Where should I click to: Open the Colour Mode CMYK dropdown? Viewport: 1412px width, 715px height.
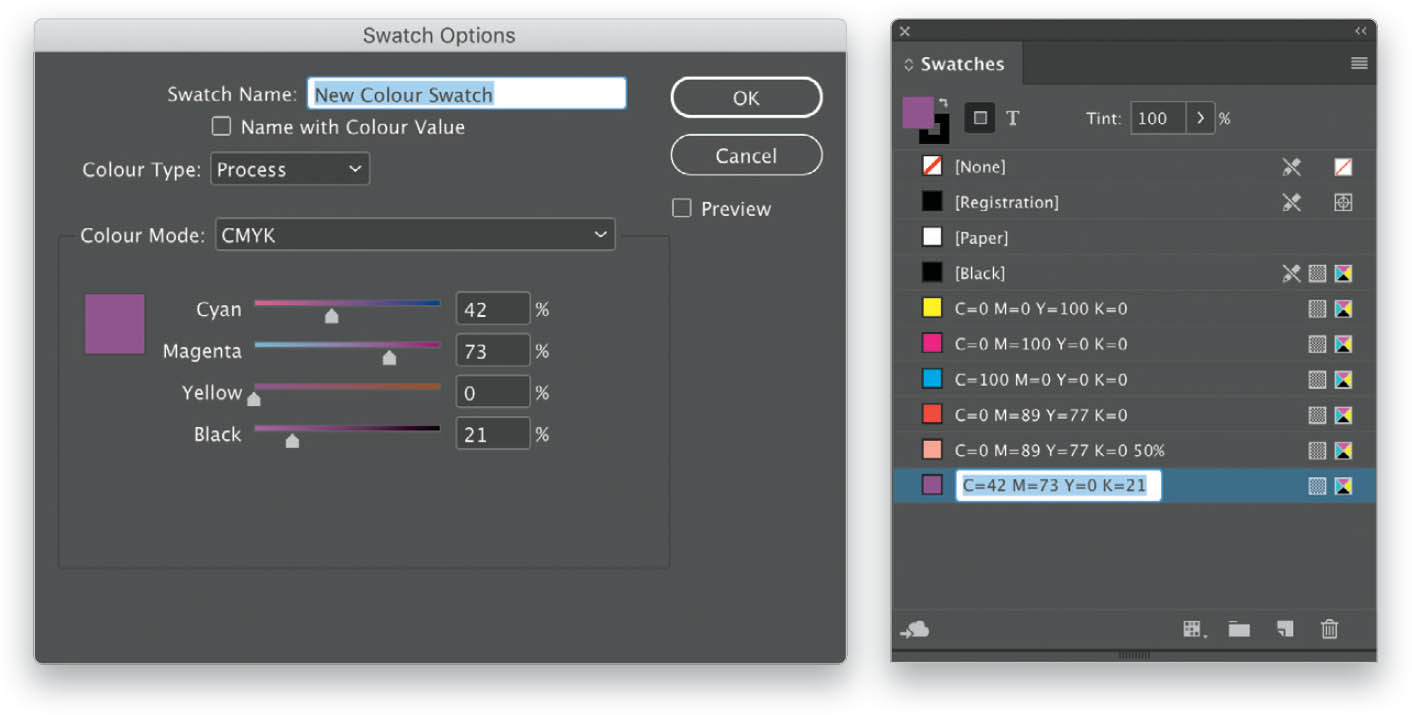[415, 235]
